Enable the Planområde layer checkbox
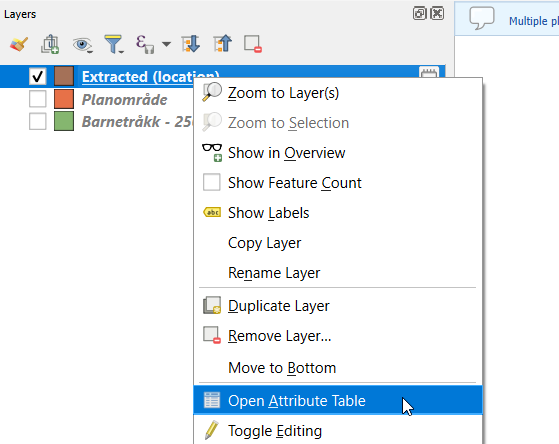The height and width of the screenshot is (444, 559). pyautogui.click(x=37, y=99)
